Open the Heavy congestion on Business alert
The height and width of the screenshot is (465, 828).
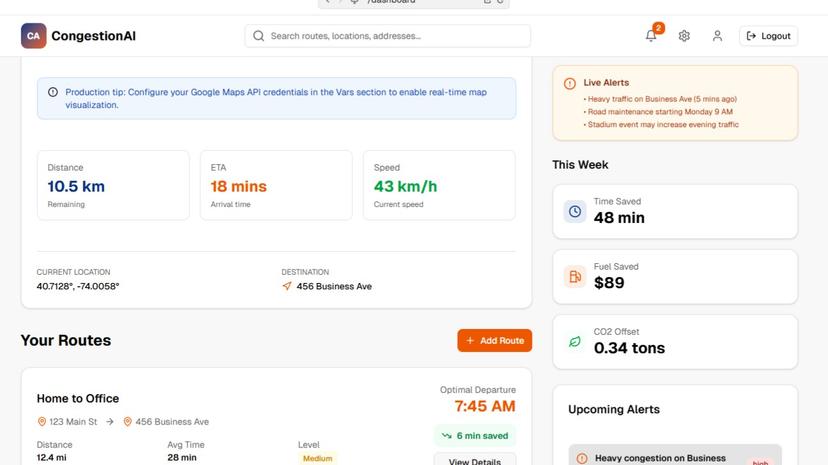click(660, 458)
